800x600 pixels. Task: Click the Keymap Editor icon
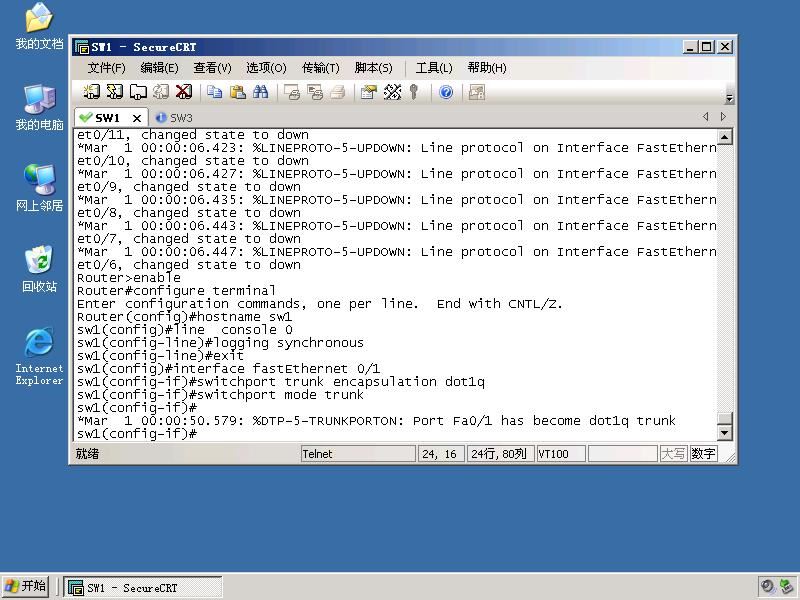pos(392,92)
